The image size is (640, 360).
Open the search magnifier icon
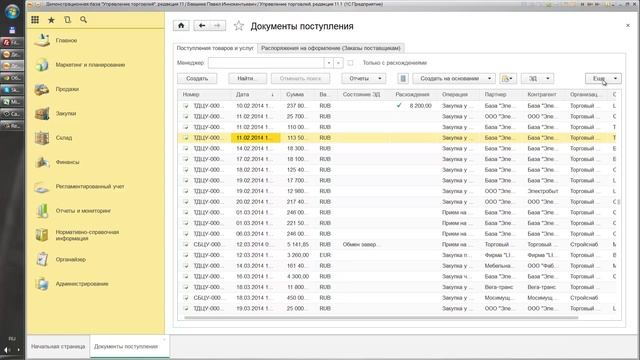coord(83,20)
